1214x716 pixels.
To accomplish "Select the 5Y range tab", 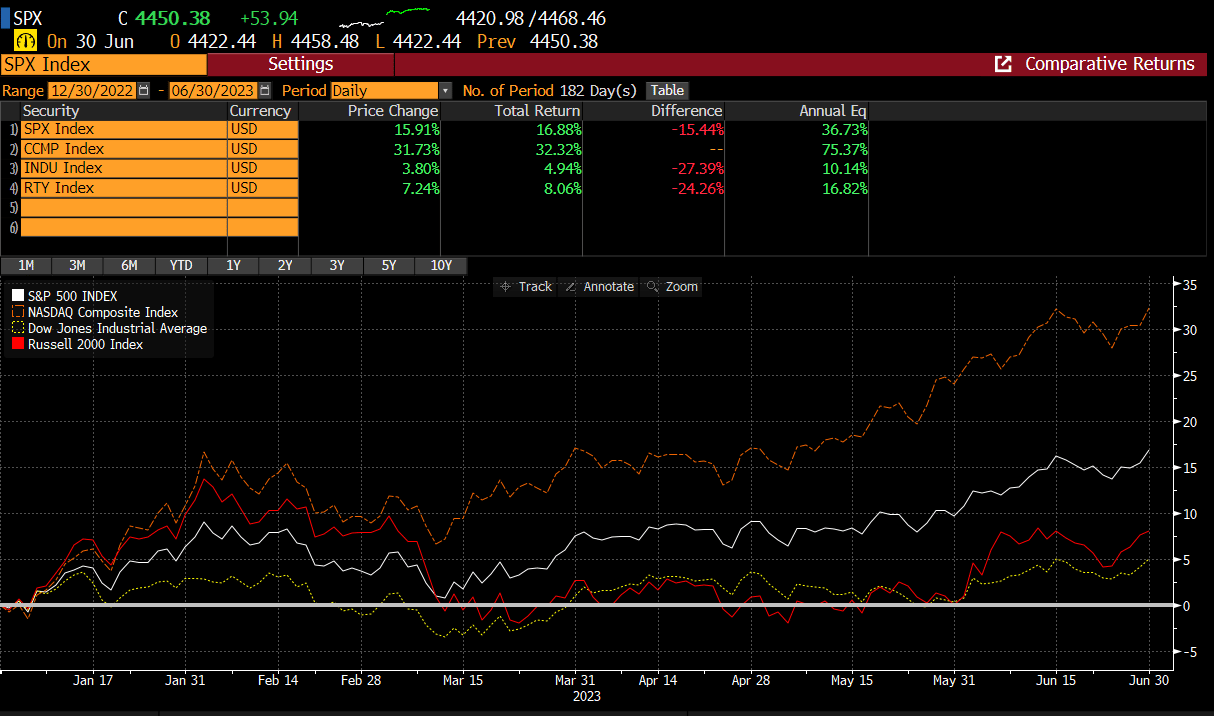I will tap(389, 265).
